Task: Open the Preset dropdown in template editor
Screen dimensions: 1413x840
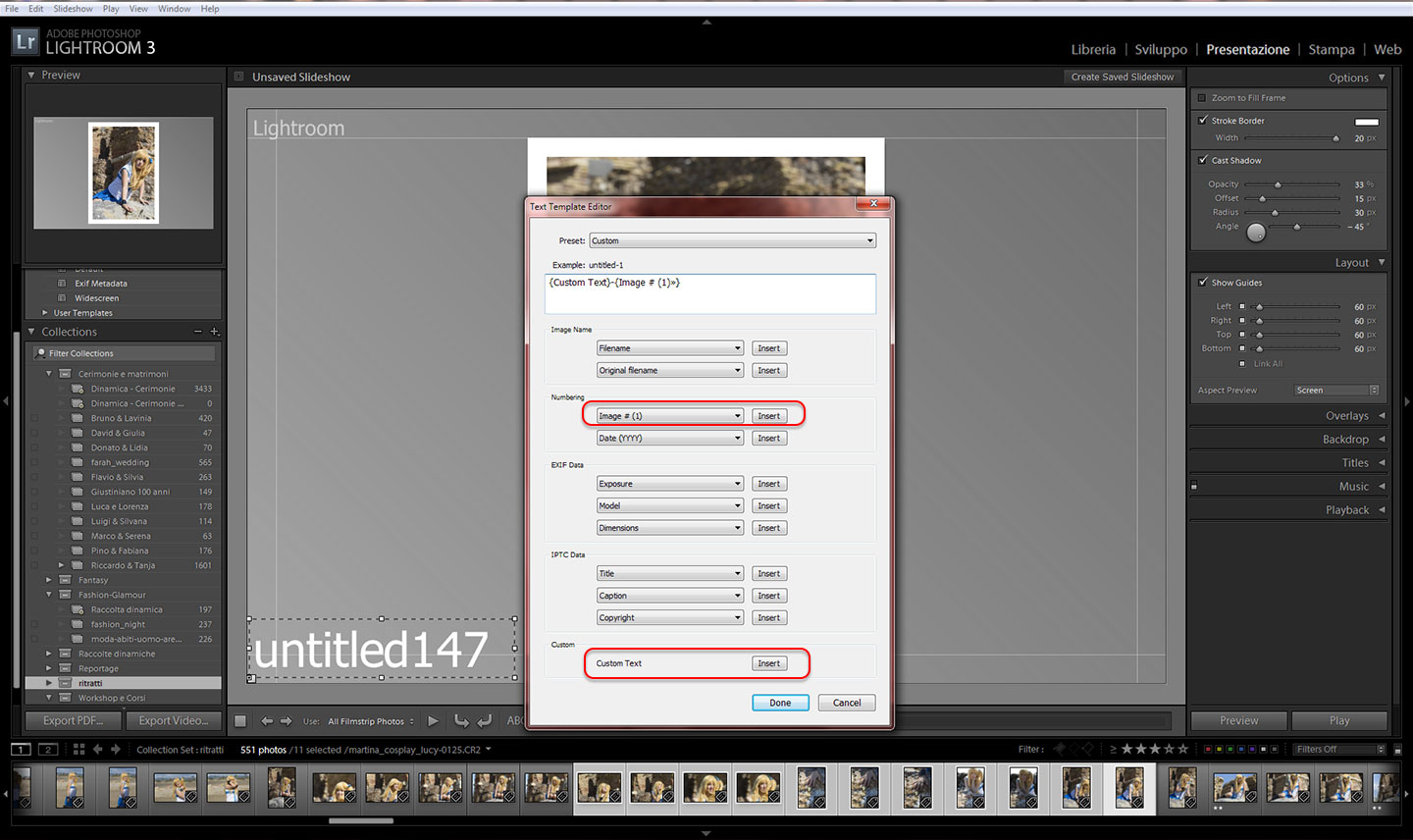Action: pos(732,240)
